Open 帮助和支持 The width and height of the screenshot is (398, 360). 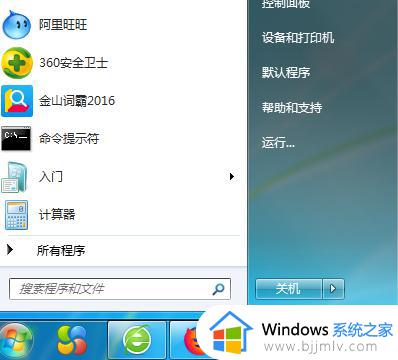point(292,107)
